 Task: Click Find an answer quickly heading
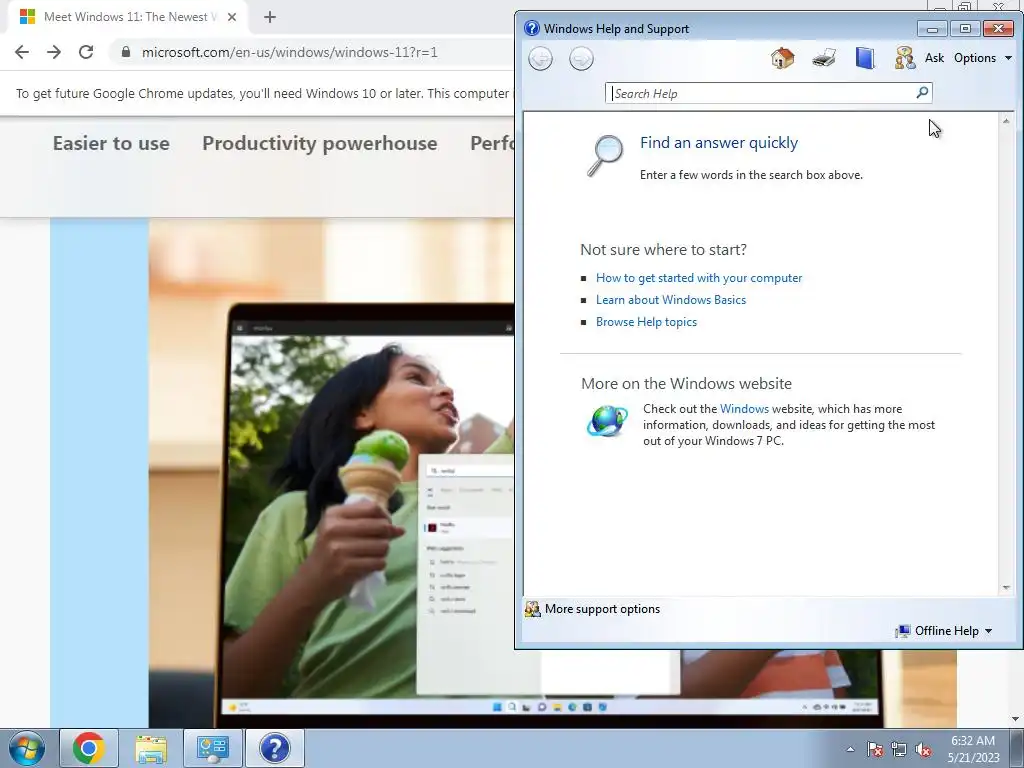point(718,143)
